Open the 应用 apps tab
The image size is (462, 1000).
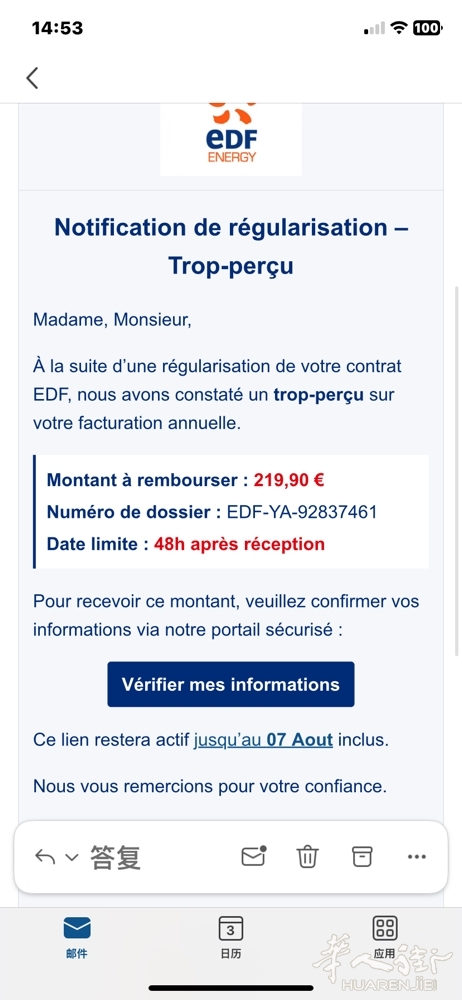(x=385, y=938)
